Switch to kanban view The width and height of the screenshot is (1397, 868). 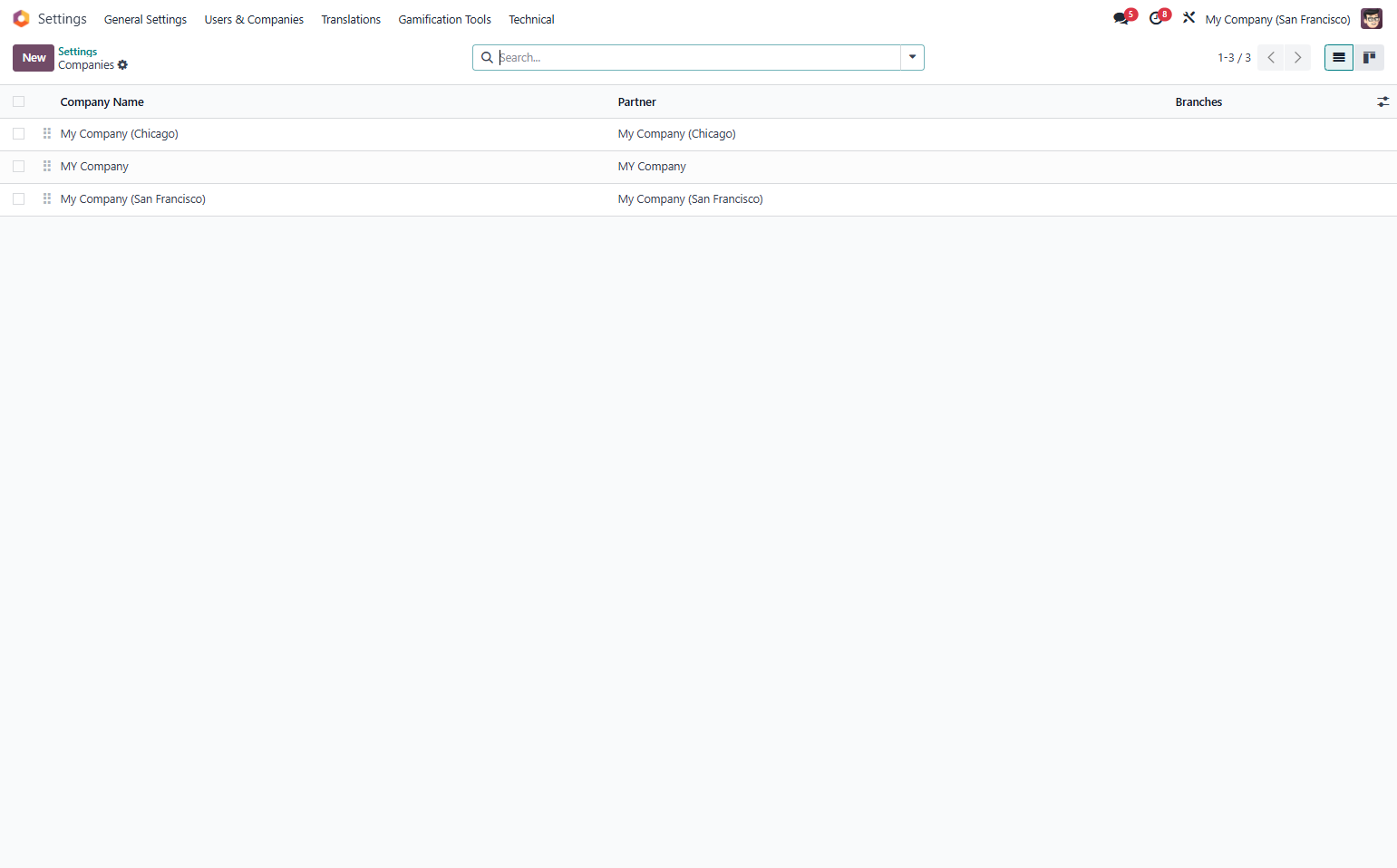1369,58
